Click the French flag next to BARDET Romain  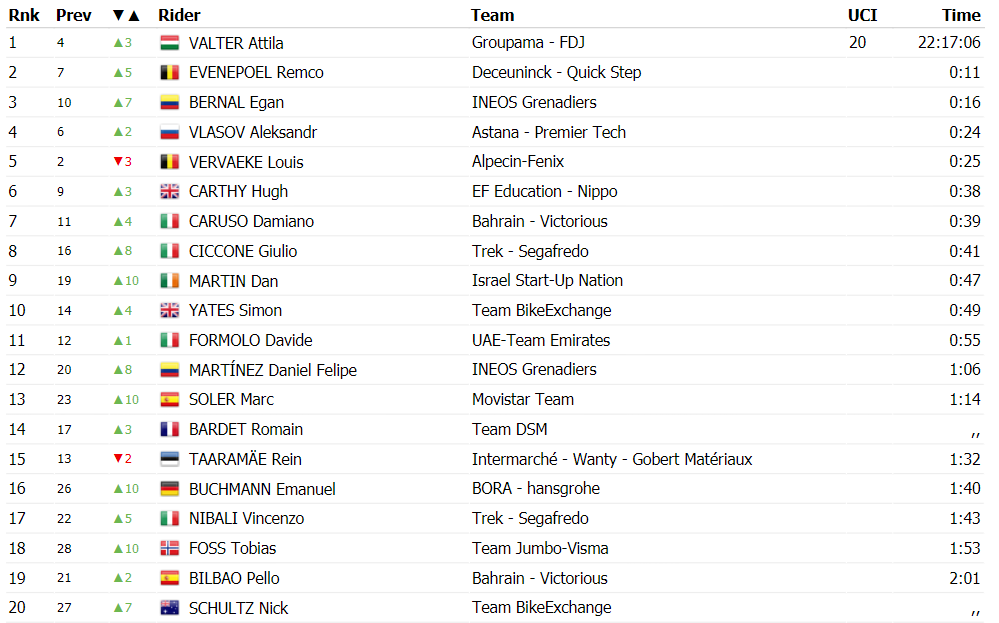[x=169, y=429]
